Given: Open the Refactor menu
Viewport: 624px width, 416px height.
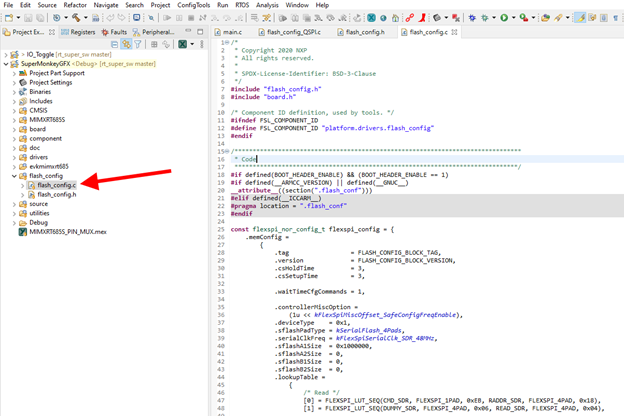Looking at the screenshot, I should [x=75, y=5].
